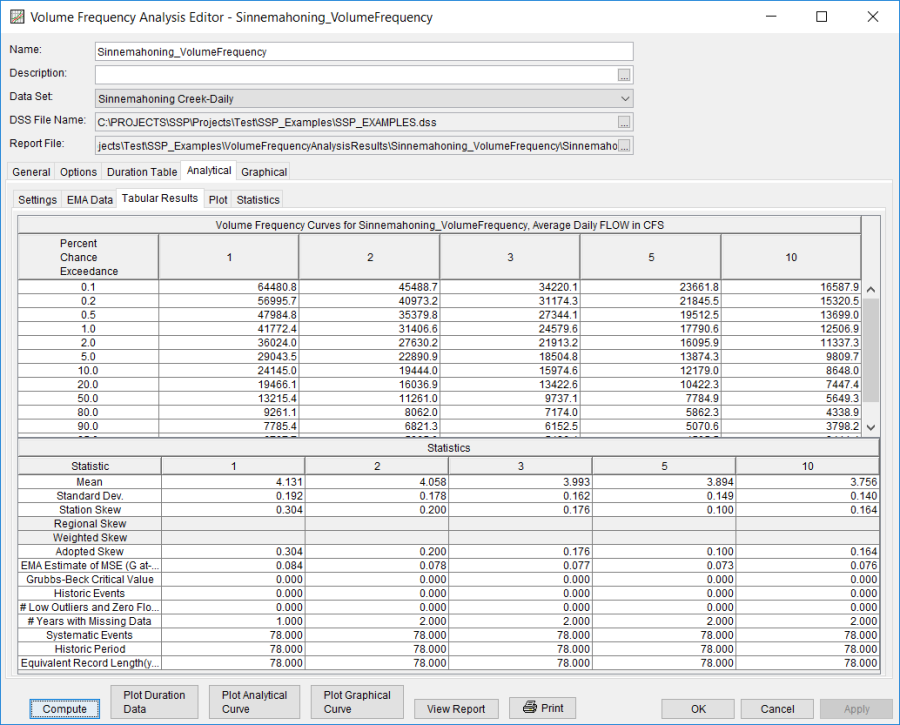
Task: Click the Systematic Events row label
Action: [x=90, y=635]
